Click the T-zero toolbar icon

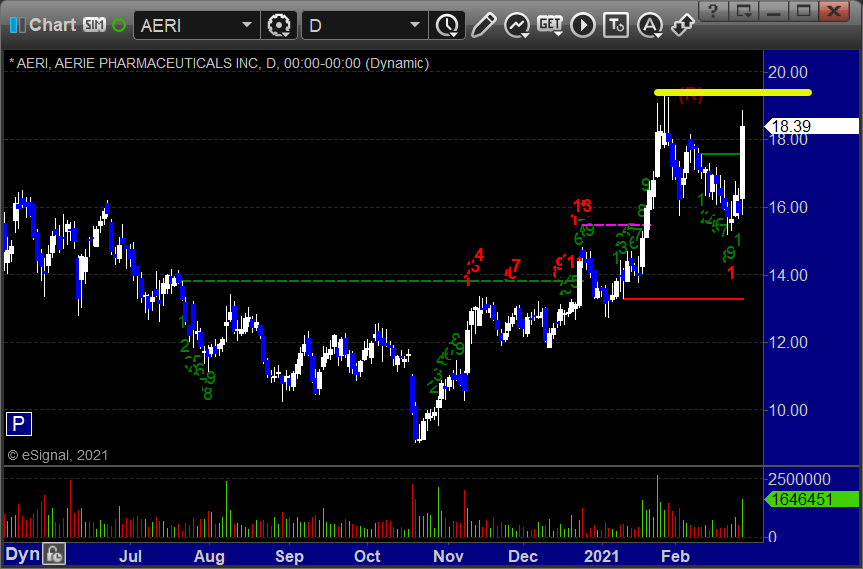[x=616, y=25]
